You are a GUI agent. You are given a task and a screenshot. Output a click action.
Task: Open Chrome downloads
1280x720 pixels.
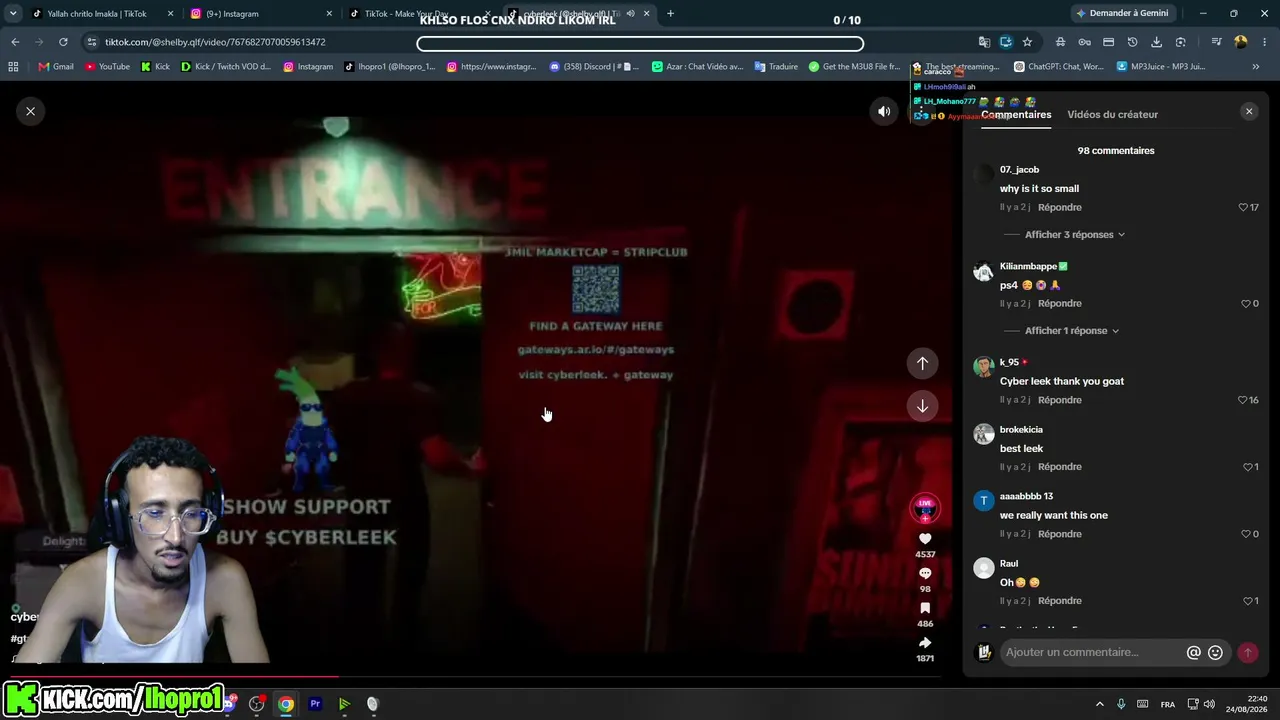click(1157, 42)
